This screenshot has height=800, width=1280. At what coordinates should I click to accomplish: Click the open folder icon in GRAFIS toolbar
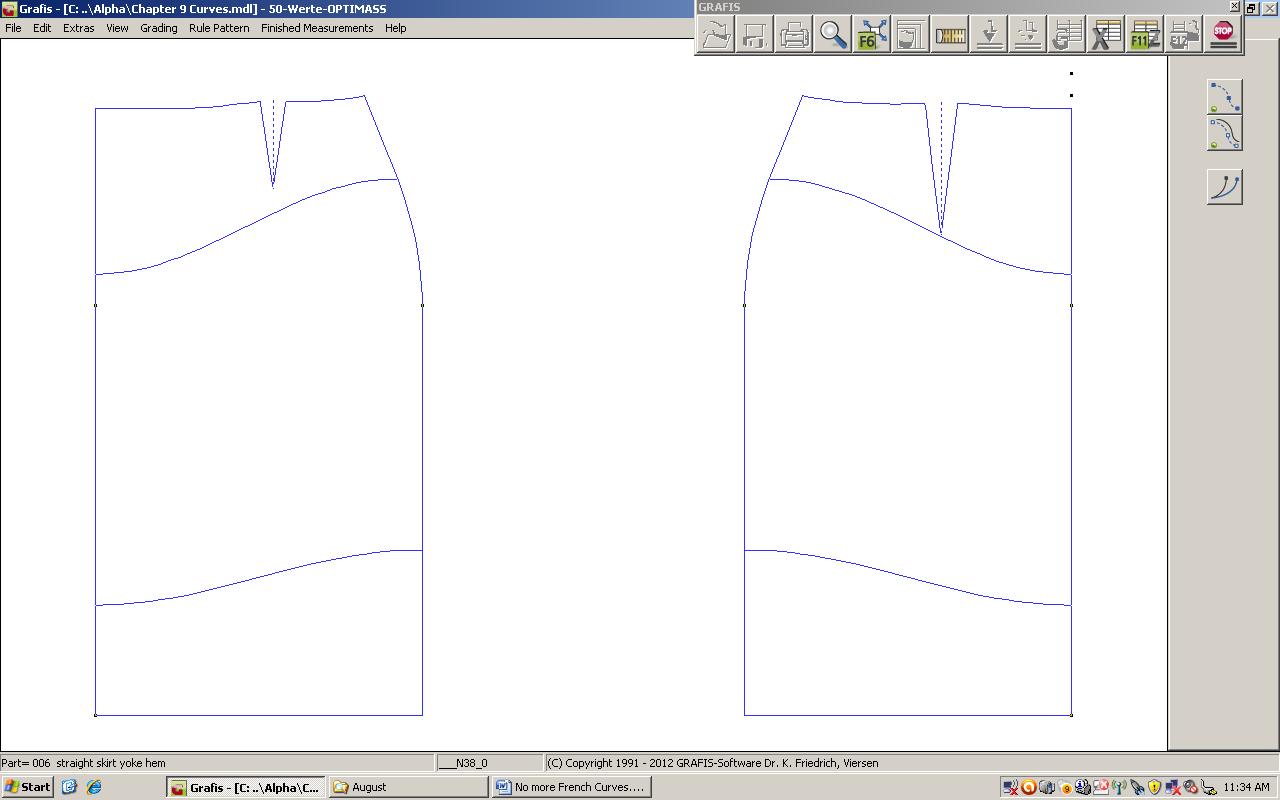[715, 35]
